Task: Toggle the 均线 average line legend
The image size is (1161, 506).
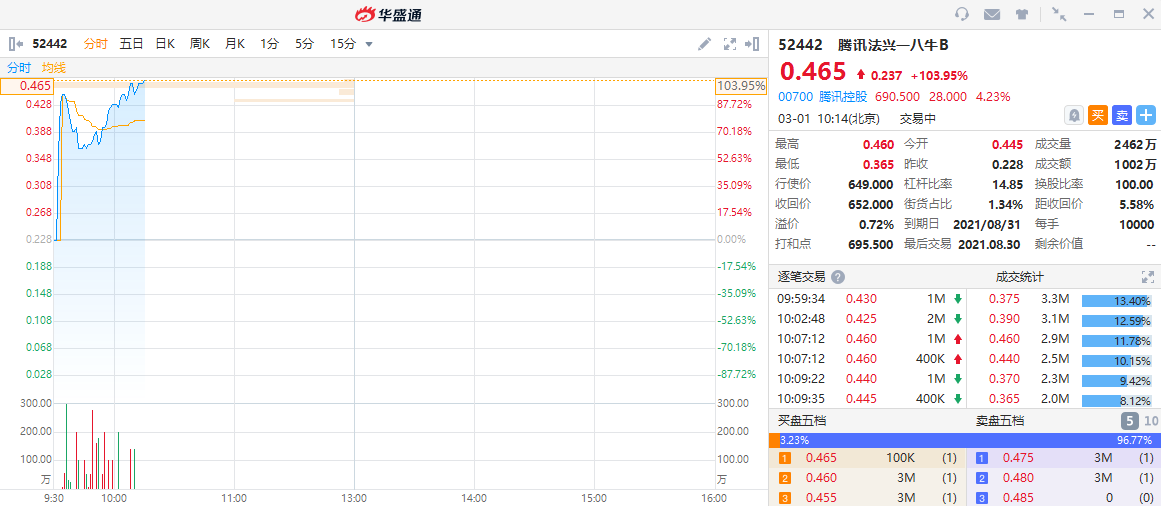Action: (x=54, y=67)
